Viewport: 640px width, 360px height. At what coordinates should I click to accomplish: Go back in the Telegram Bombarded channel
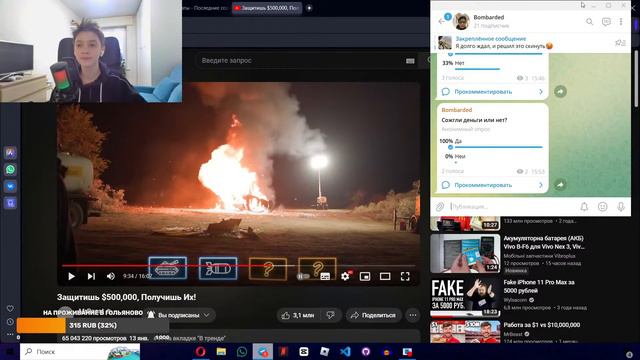point(441,21)
